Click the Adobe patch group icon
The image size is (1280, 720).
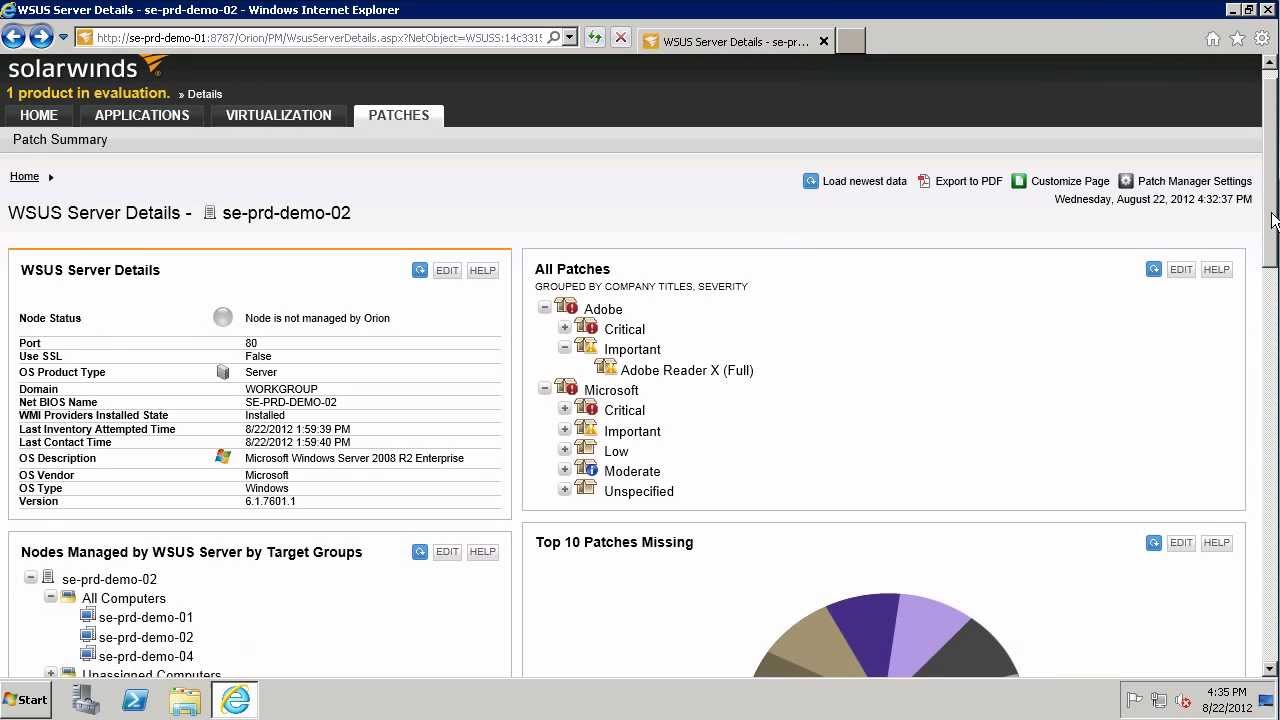pyautogui.click(x=567, y=307)
